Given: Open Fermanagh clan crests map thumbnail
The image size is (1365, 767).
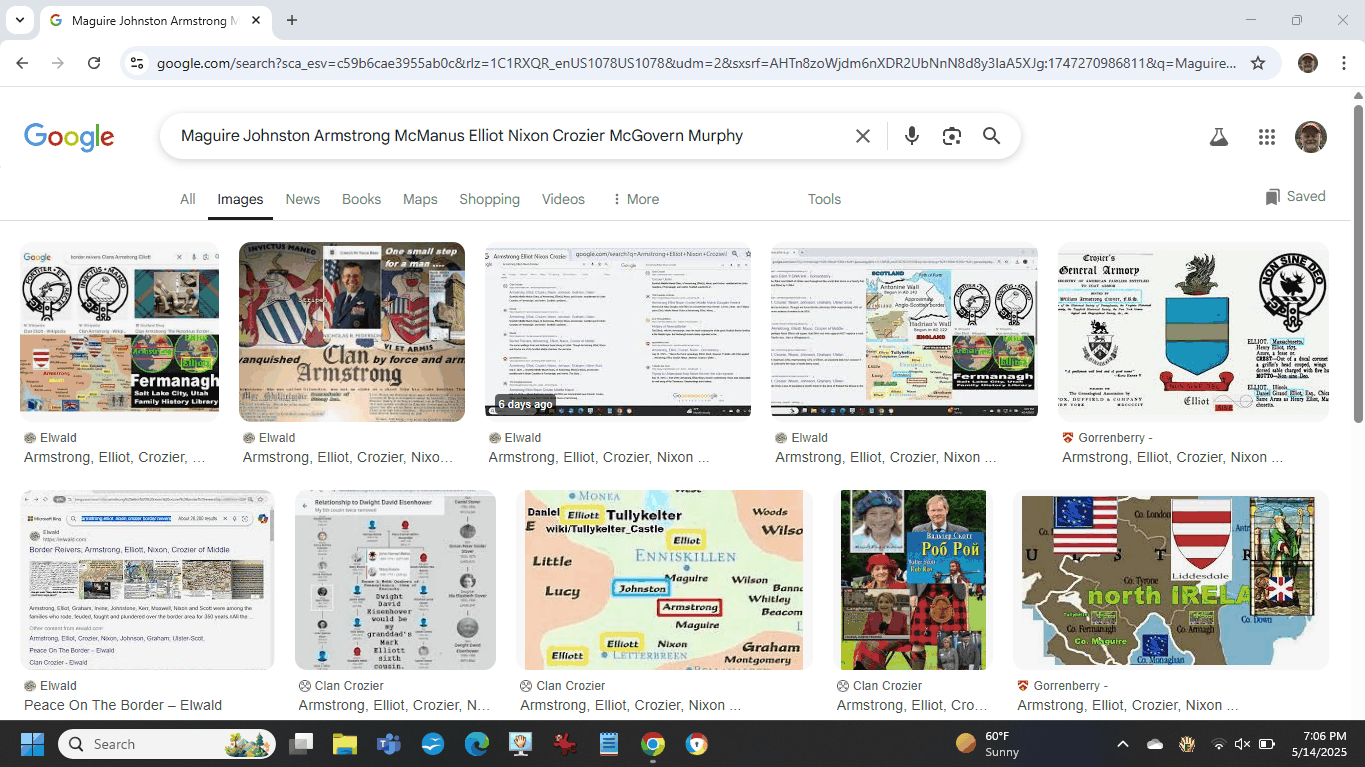Looking at the screenshot, I should point(119,330).
